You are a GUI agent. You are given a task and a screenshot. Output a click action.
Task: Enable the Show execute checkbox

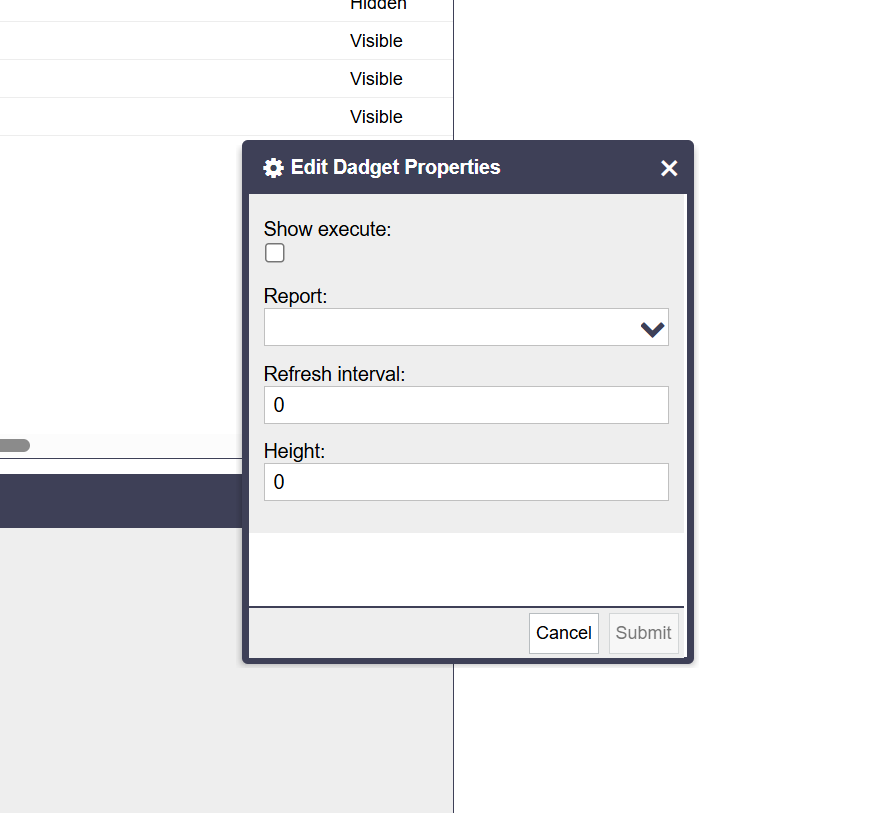tap(275, 253)
